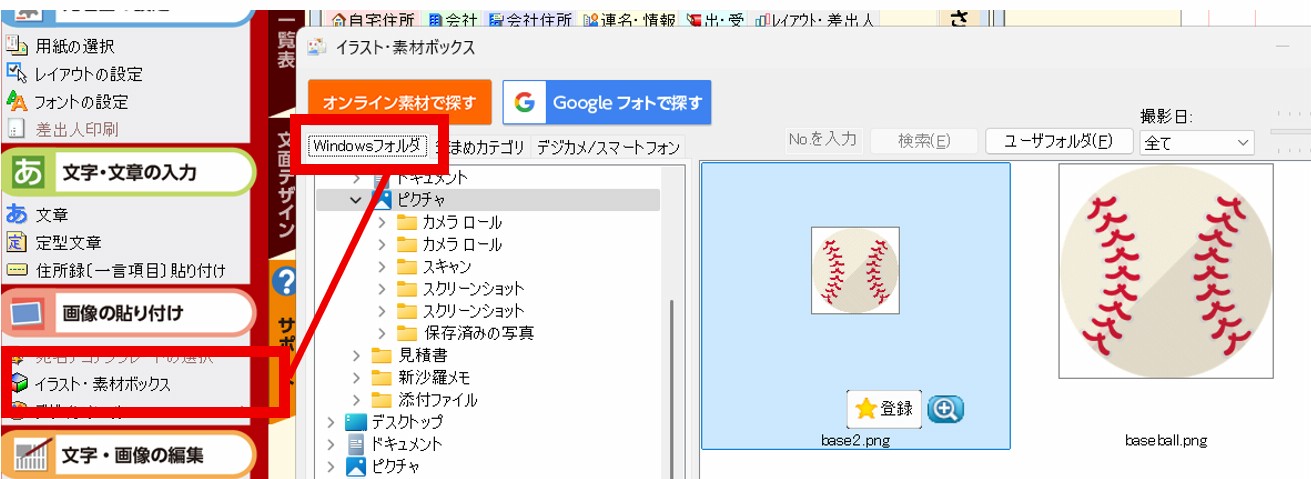Open 定型文章 template text item
1311x479 pixels.
pos(68,242)
